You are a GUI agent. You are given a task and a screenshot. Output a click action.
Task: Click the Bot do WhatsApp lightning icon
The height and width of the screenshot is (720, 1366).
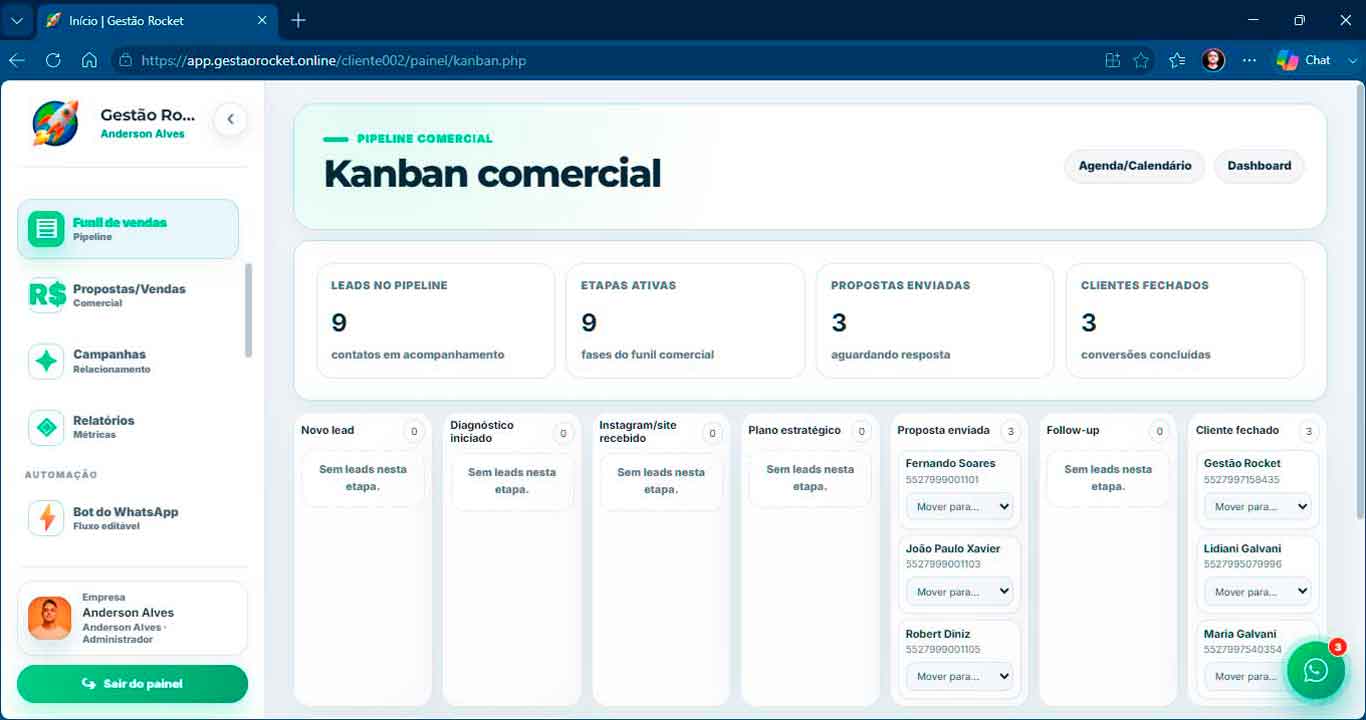click(x=46, y=518)
